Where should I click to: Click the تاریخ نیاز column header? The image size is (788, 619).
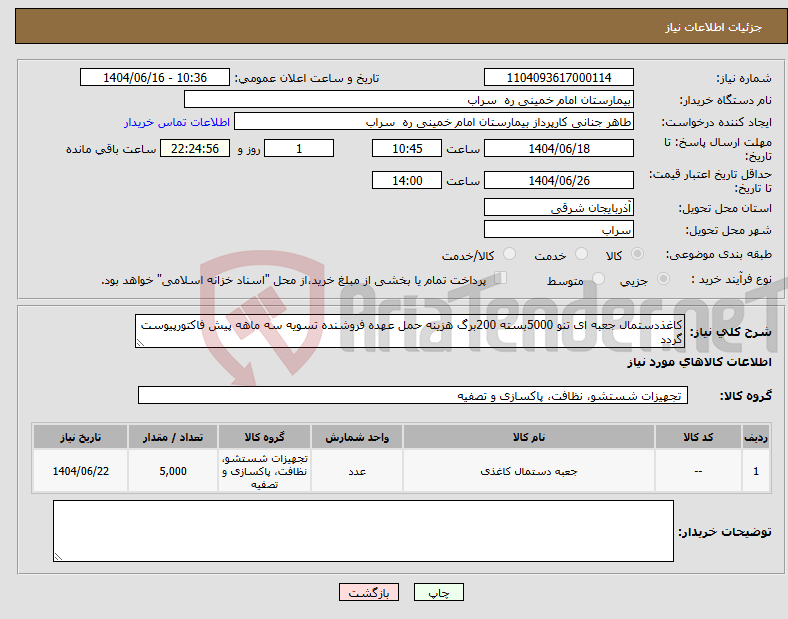[x=80, y=437]
